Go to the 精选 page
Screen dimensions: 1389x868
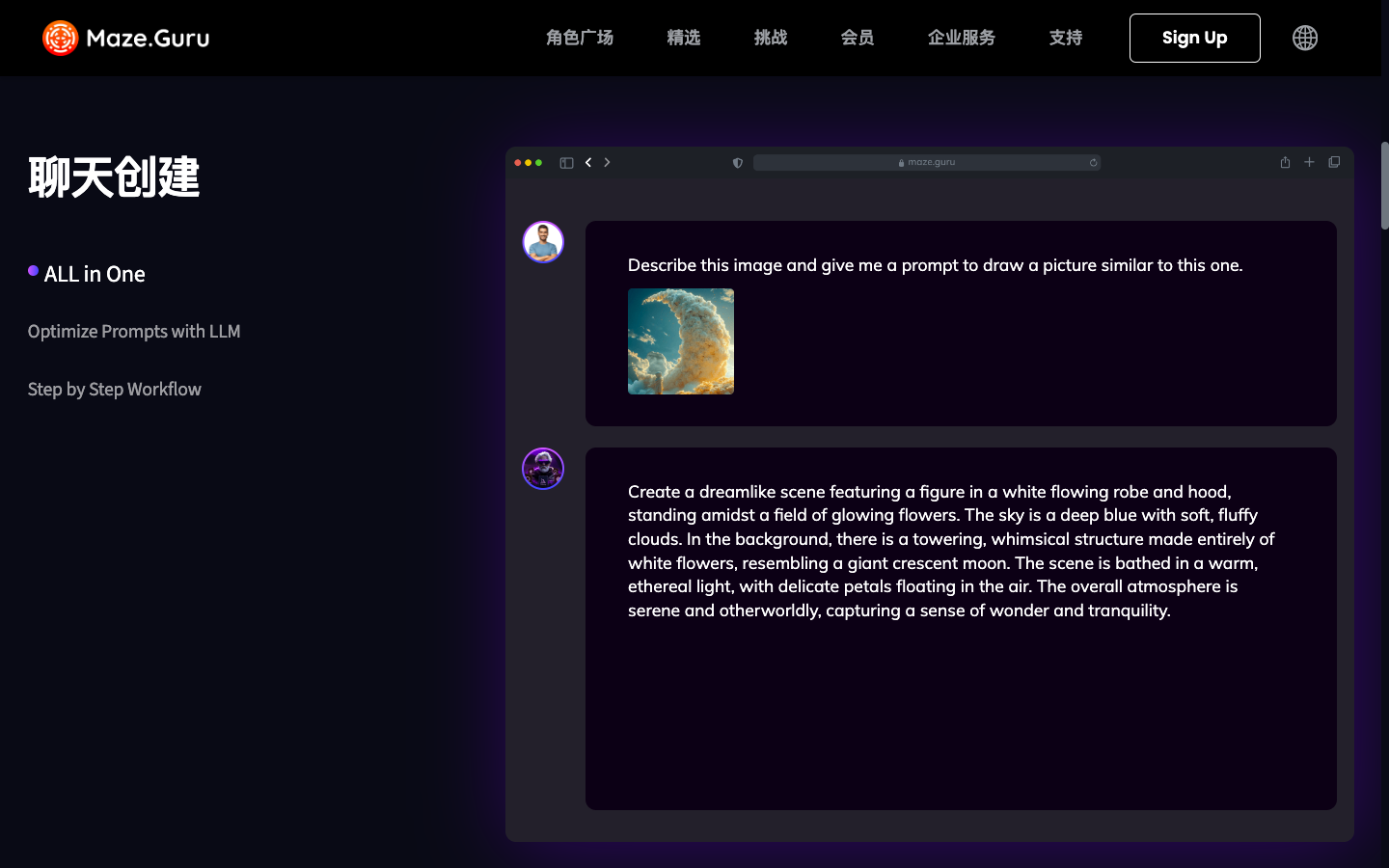(683, 38)
